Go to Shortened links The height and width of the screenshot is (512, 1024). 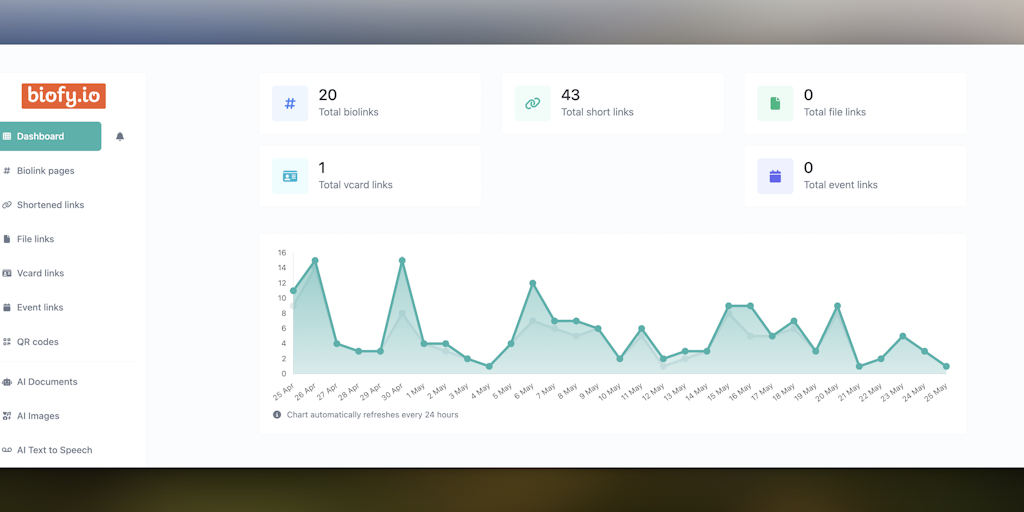coord(50,204)
